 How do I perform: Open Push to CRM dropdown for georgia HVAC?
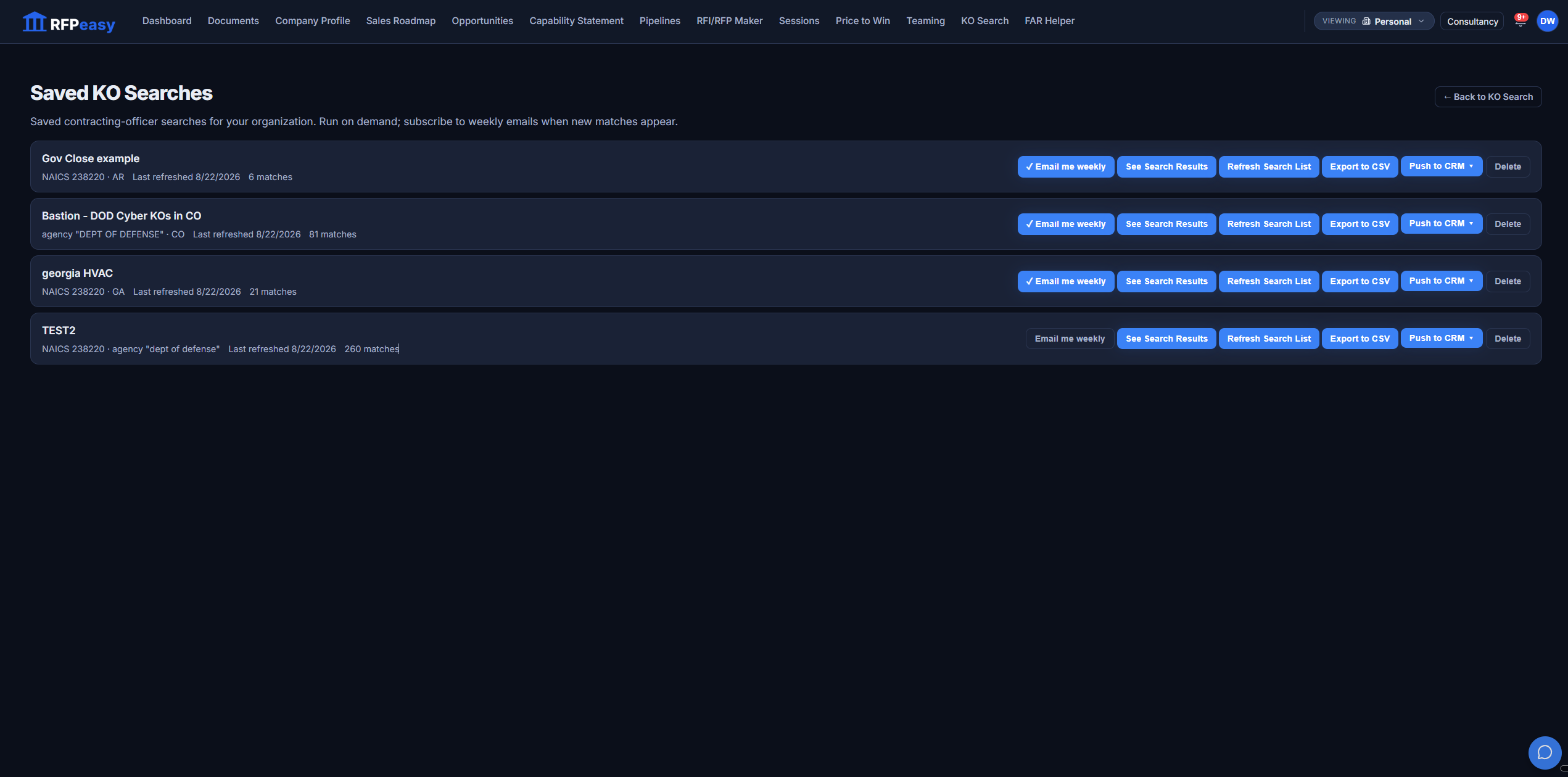1441,281
